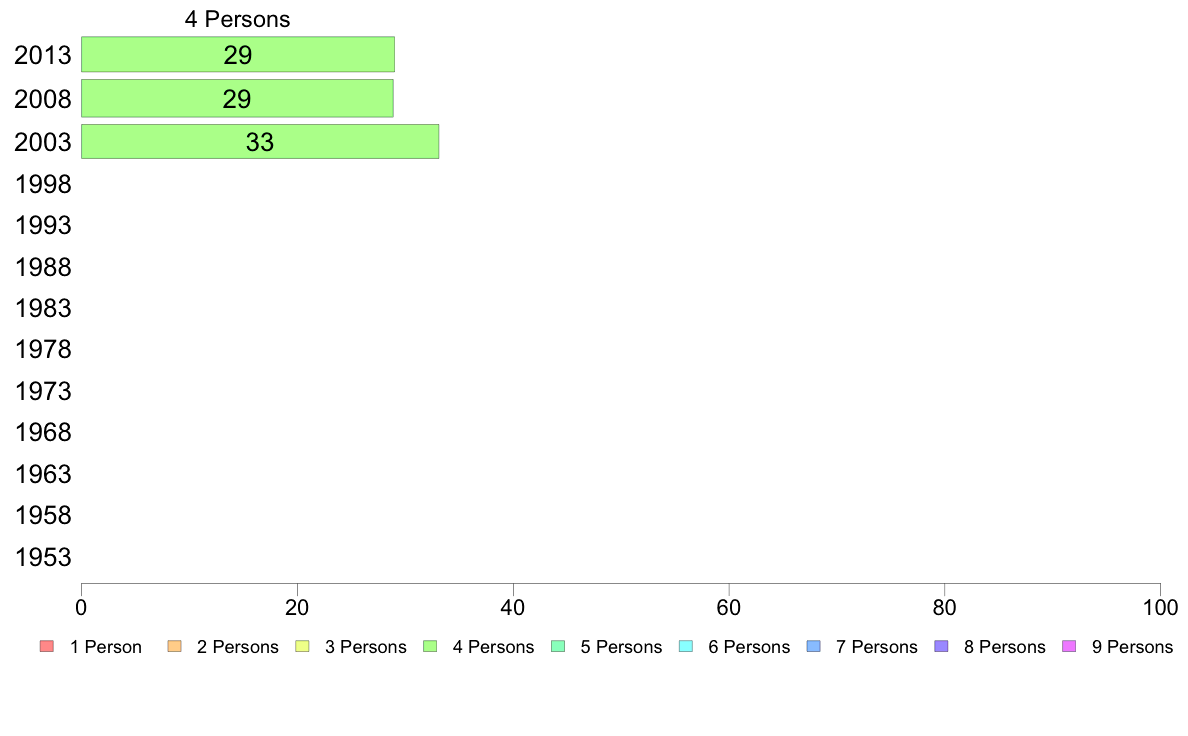The width and height of the screenshot is (1188, 736).
Task: Click the 9 Persons magenta legend swatch
Action: click(x=1069, y=647)
